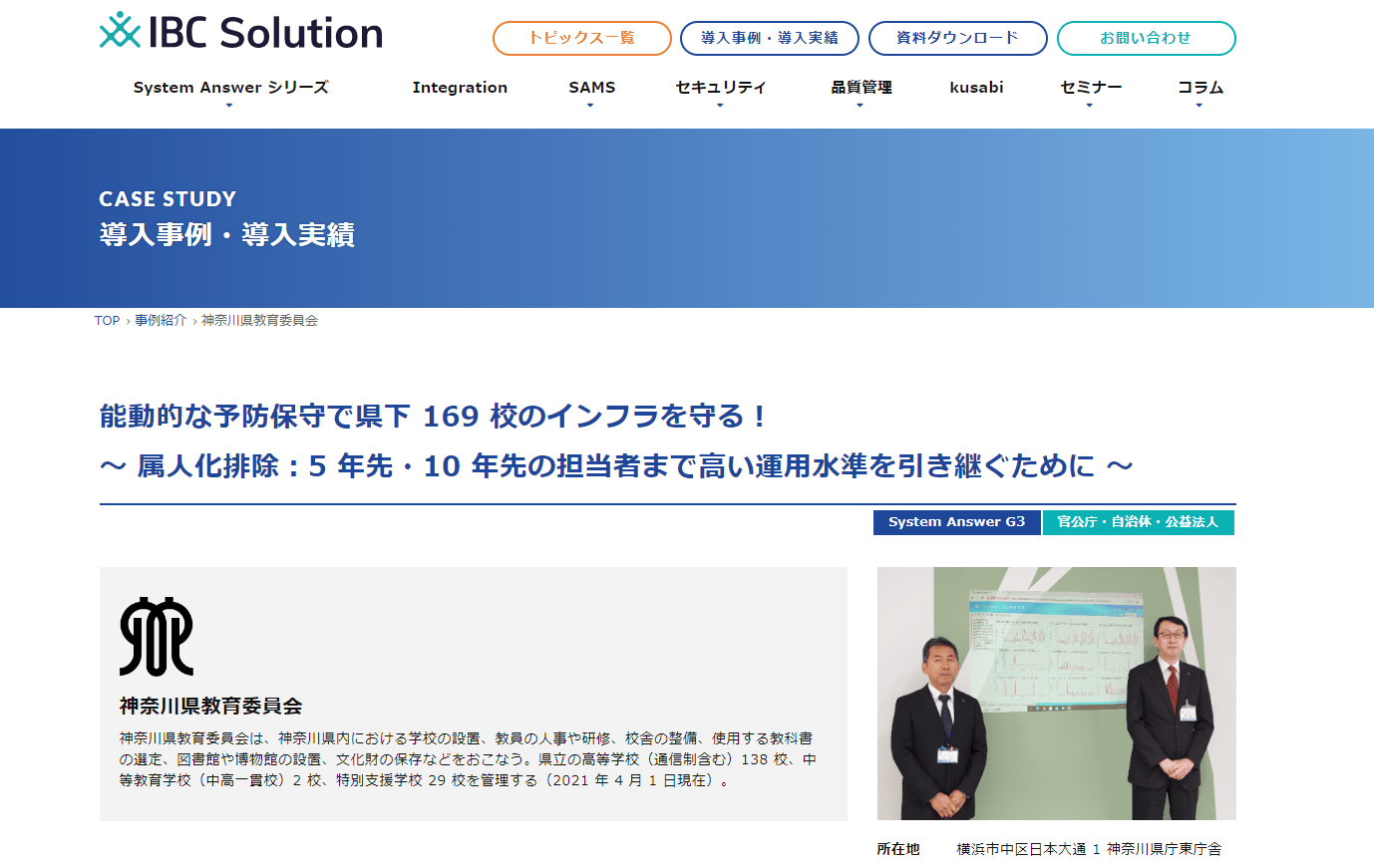The image size is (1374, 868).
Task: Expand the コラム menu
Action: click(1200, 105)
